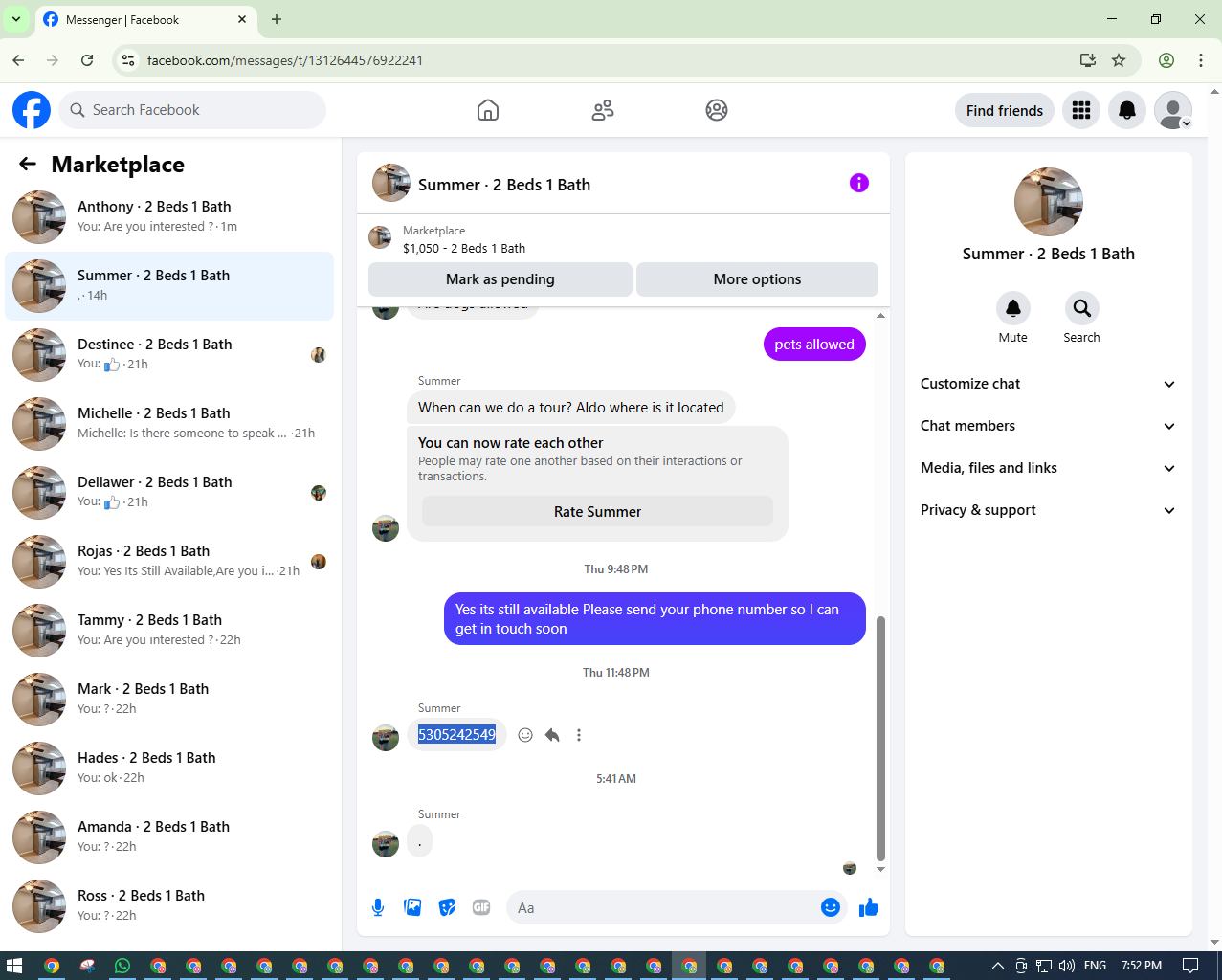Select the Messenger | Facebook tab

click(x=146, y=19)
